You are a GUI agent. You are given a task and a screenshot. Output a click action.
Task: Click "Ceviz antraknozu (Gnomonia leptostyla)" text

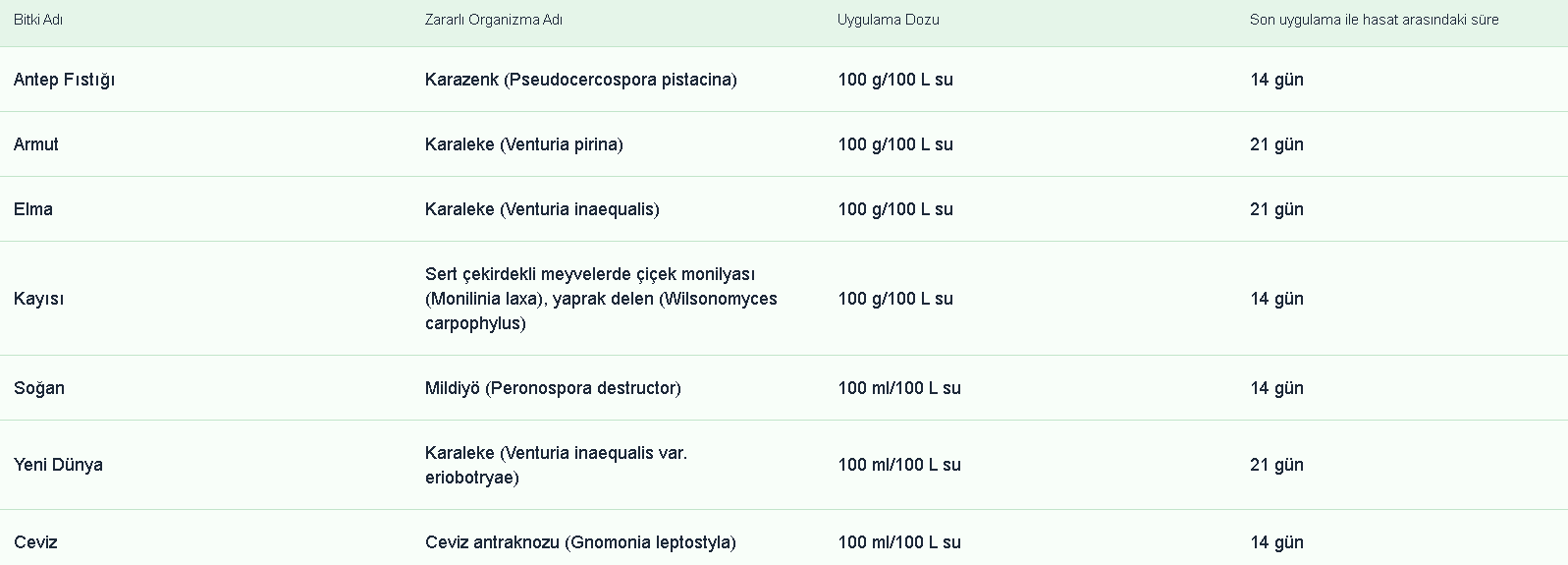580,542
